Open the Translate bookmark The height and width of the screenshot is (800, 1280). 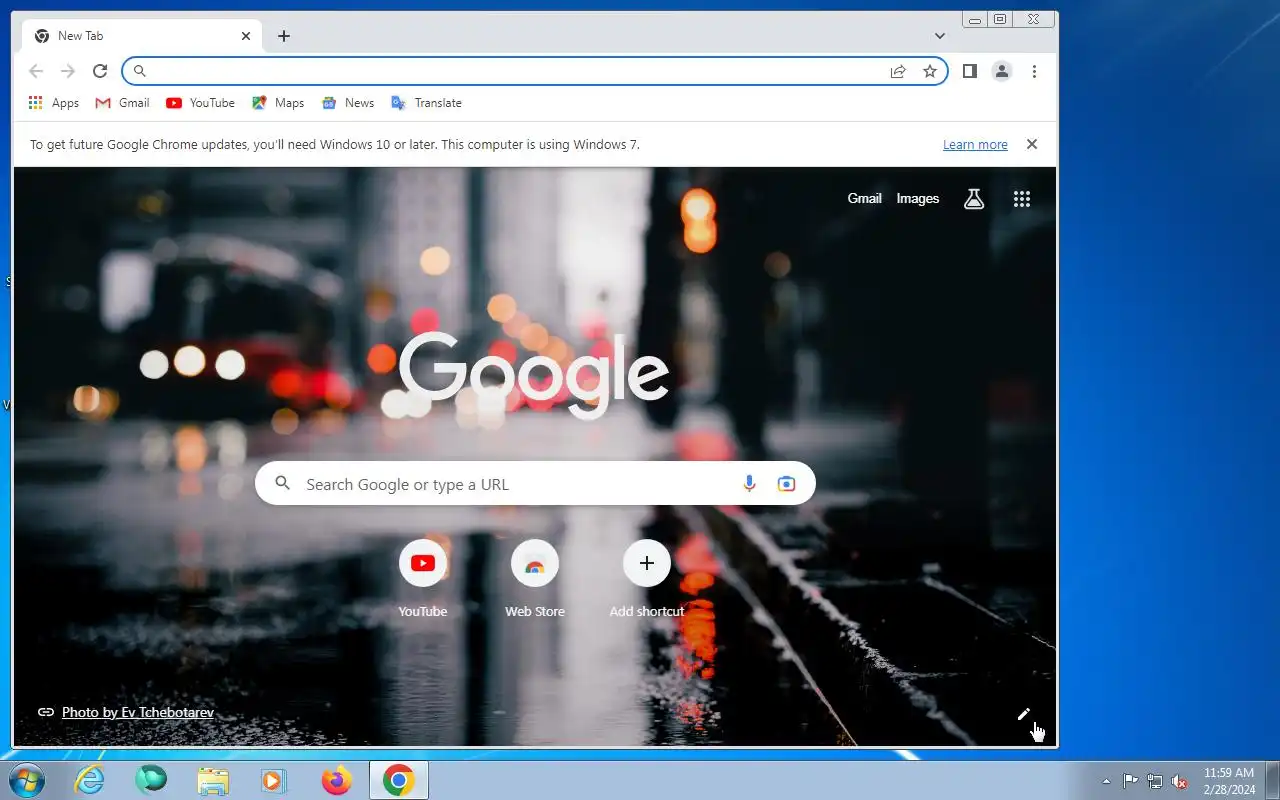click(x=427, y=103)
